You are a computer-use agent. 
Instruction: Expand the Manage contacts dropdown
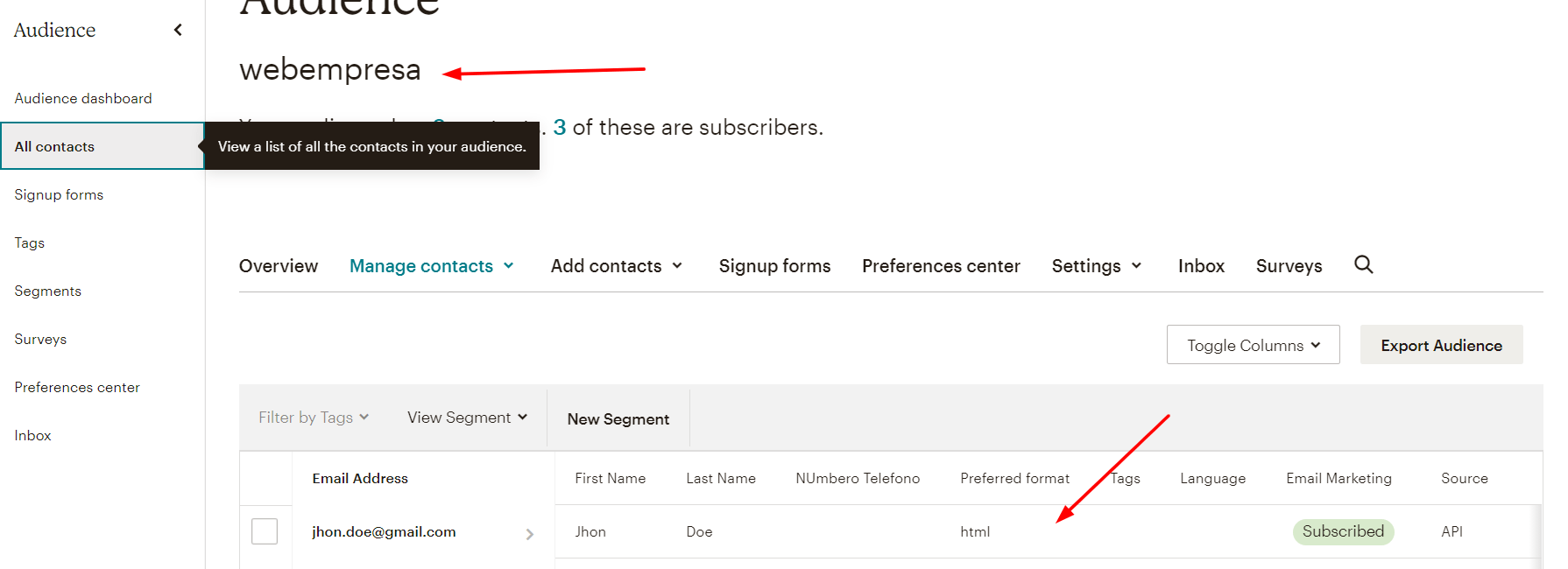[432, 266]
